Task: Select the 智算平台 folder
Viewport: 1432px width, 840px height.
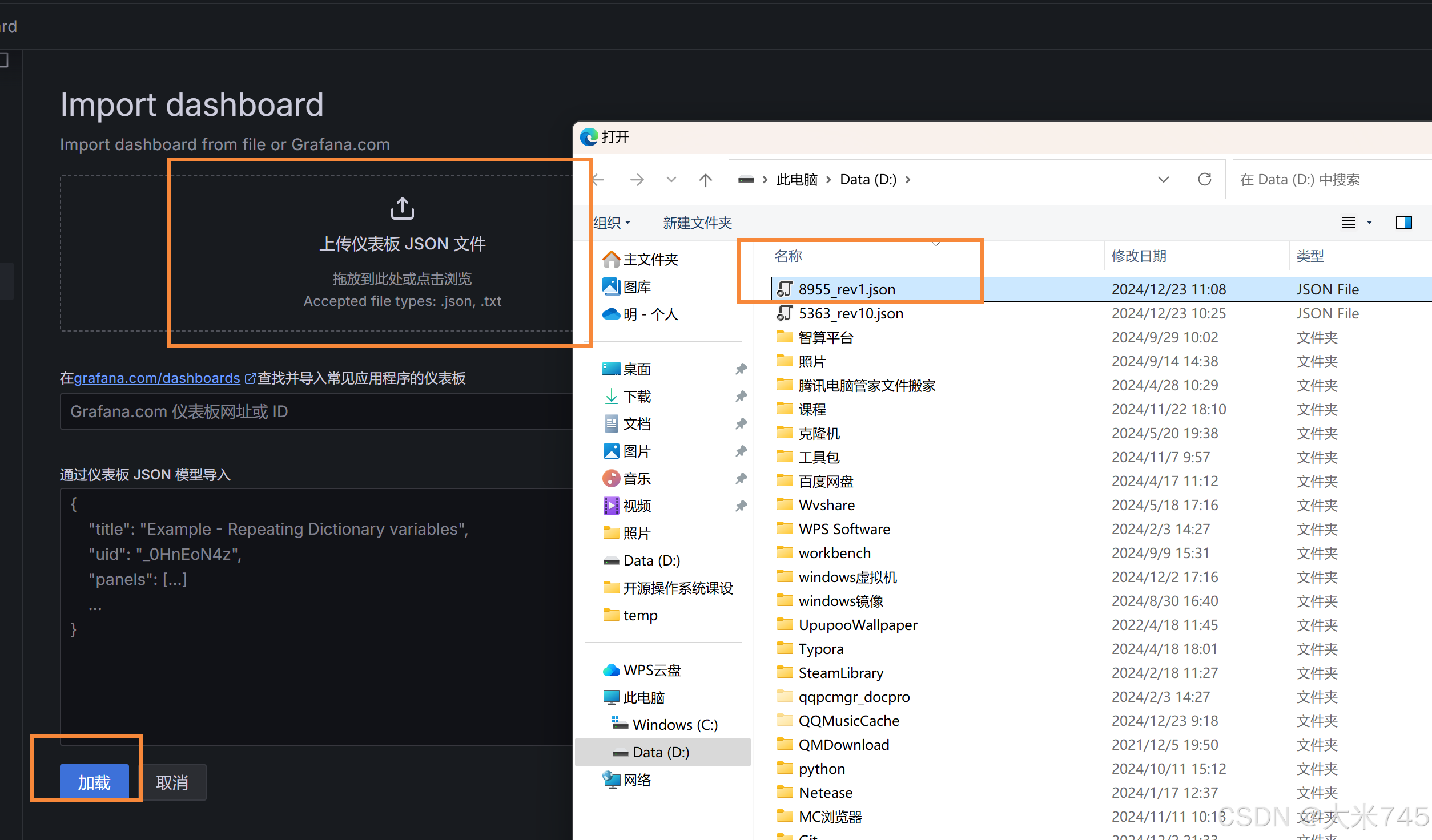Action: [x=826, y=337]
